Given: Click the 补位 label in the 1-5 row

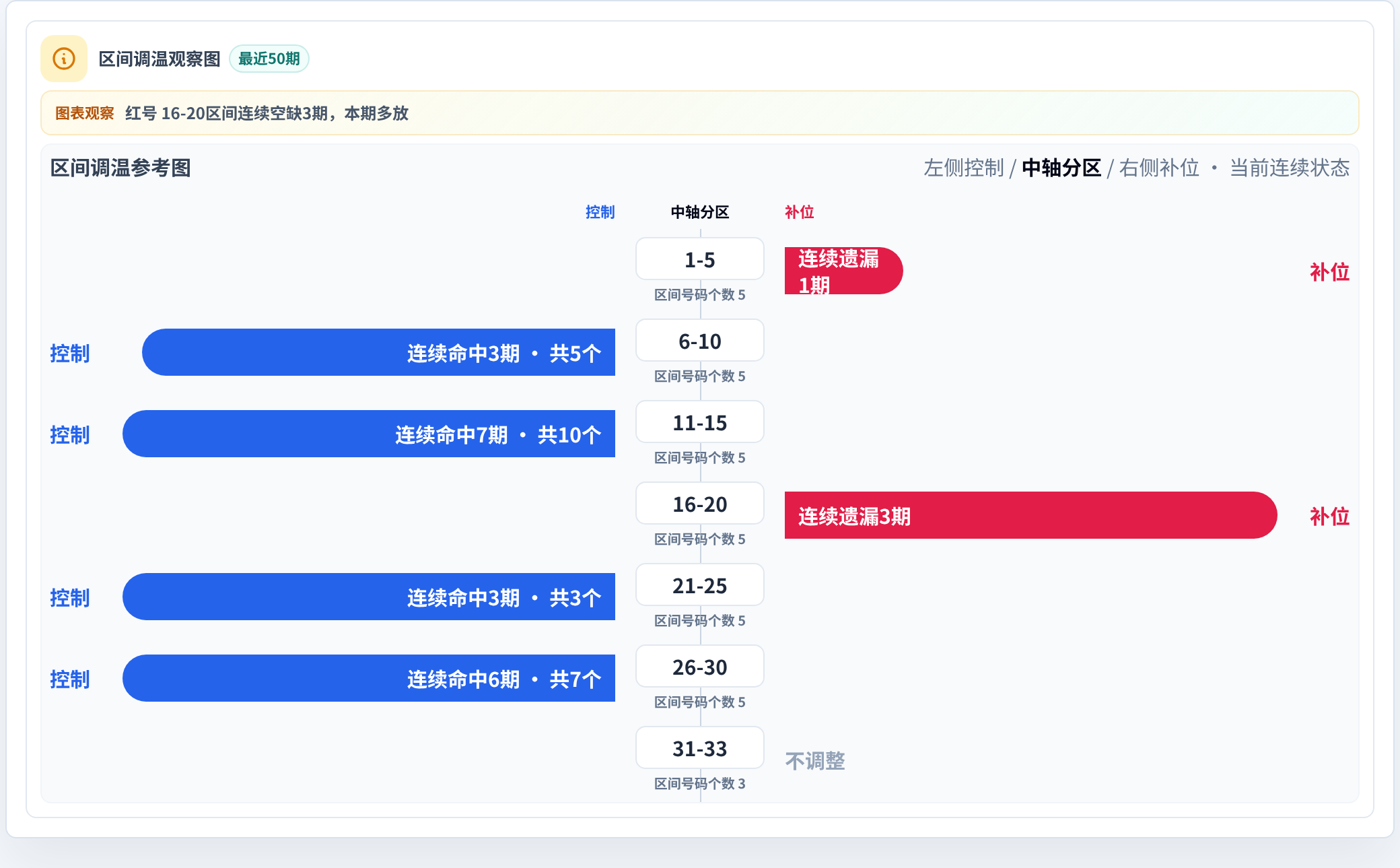Looking at the screenshot, I should 1329,272.
